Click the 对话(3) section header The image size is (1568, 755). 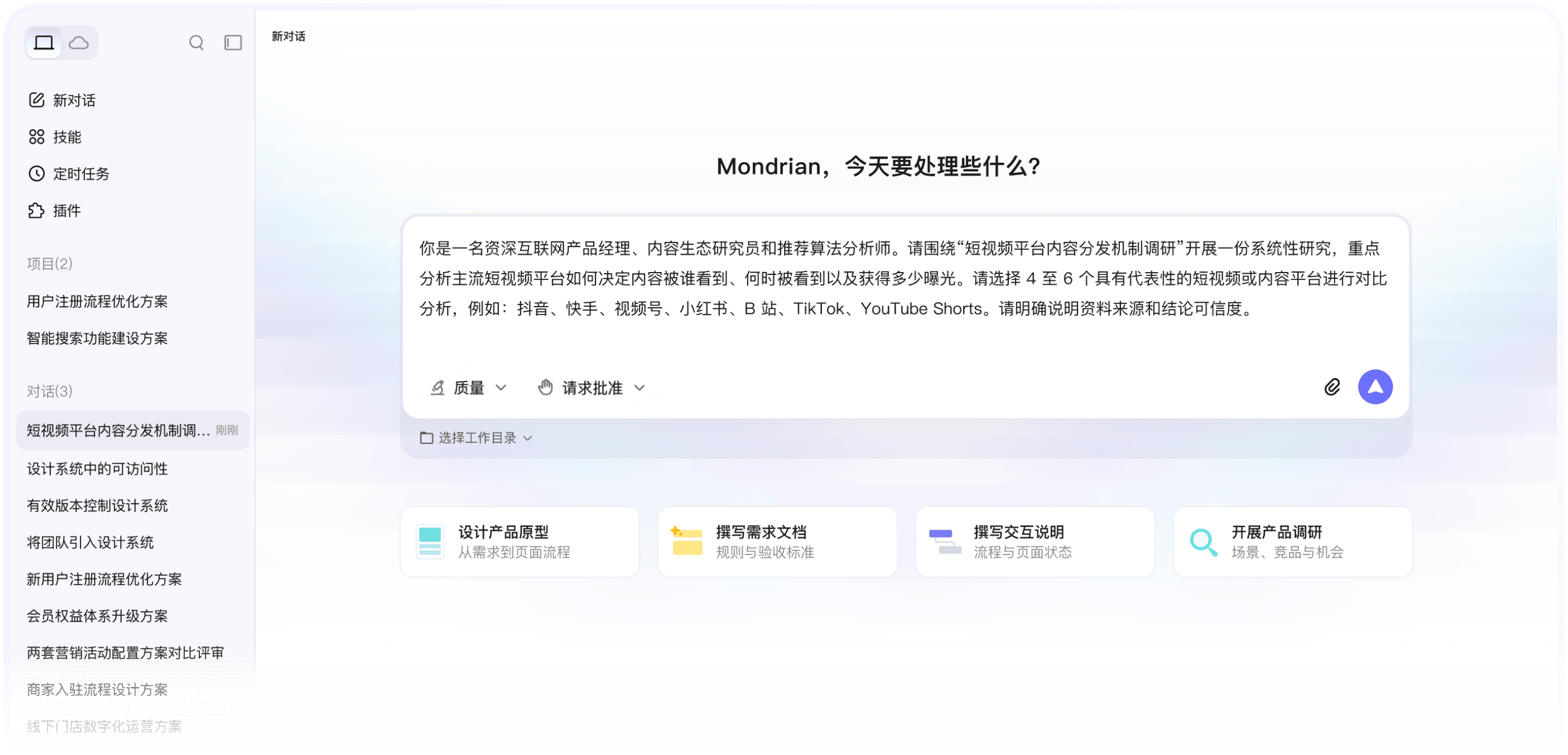tap(50, 392)
